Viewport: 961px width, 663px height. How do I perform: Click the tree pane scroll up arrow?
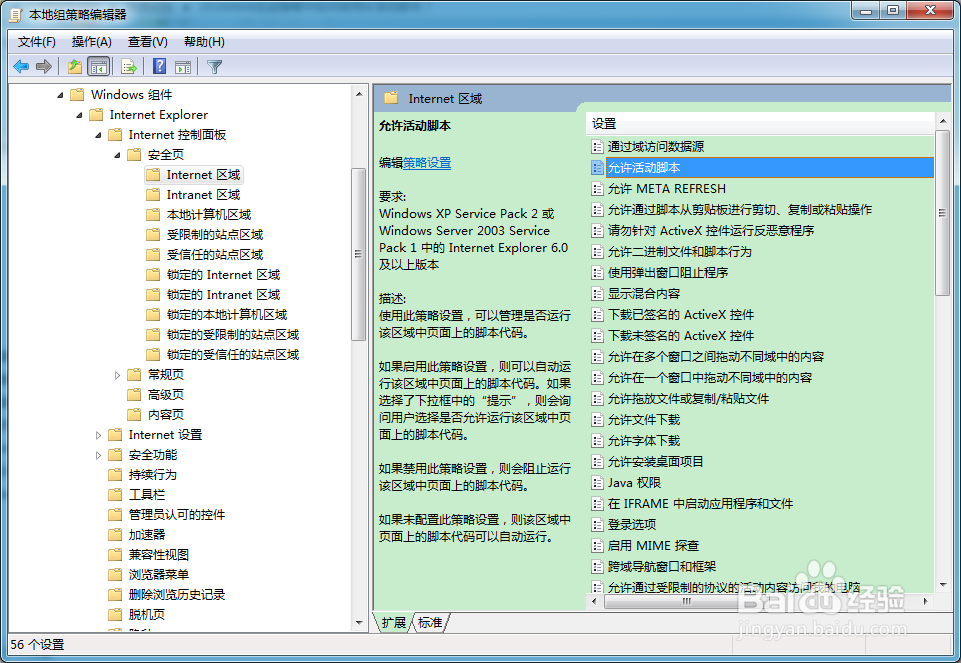coord(359,94)
